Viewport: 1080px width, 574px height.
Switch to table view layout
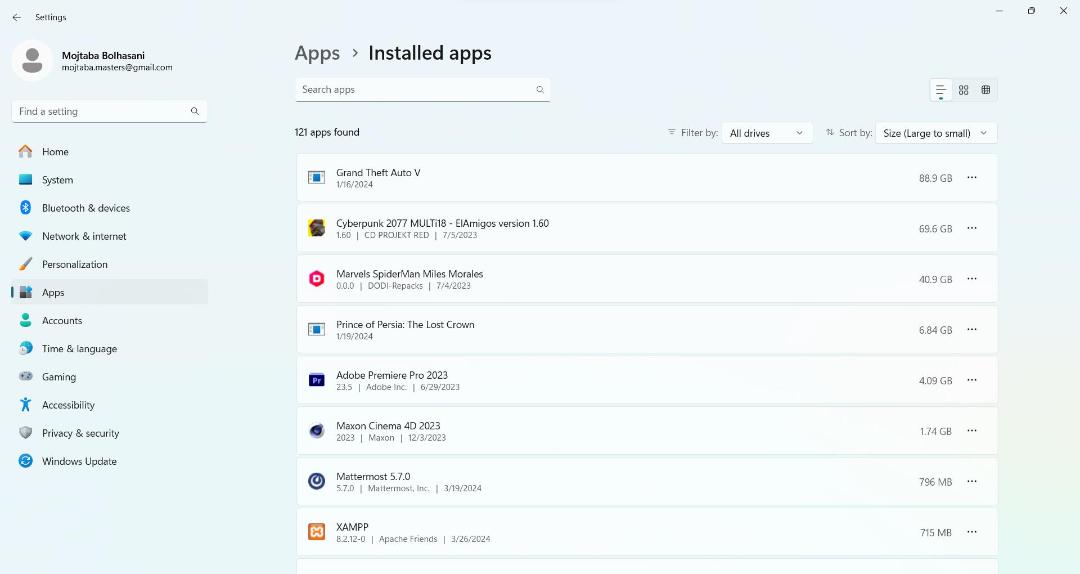coord(986,90)
